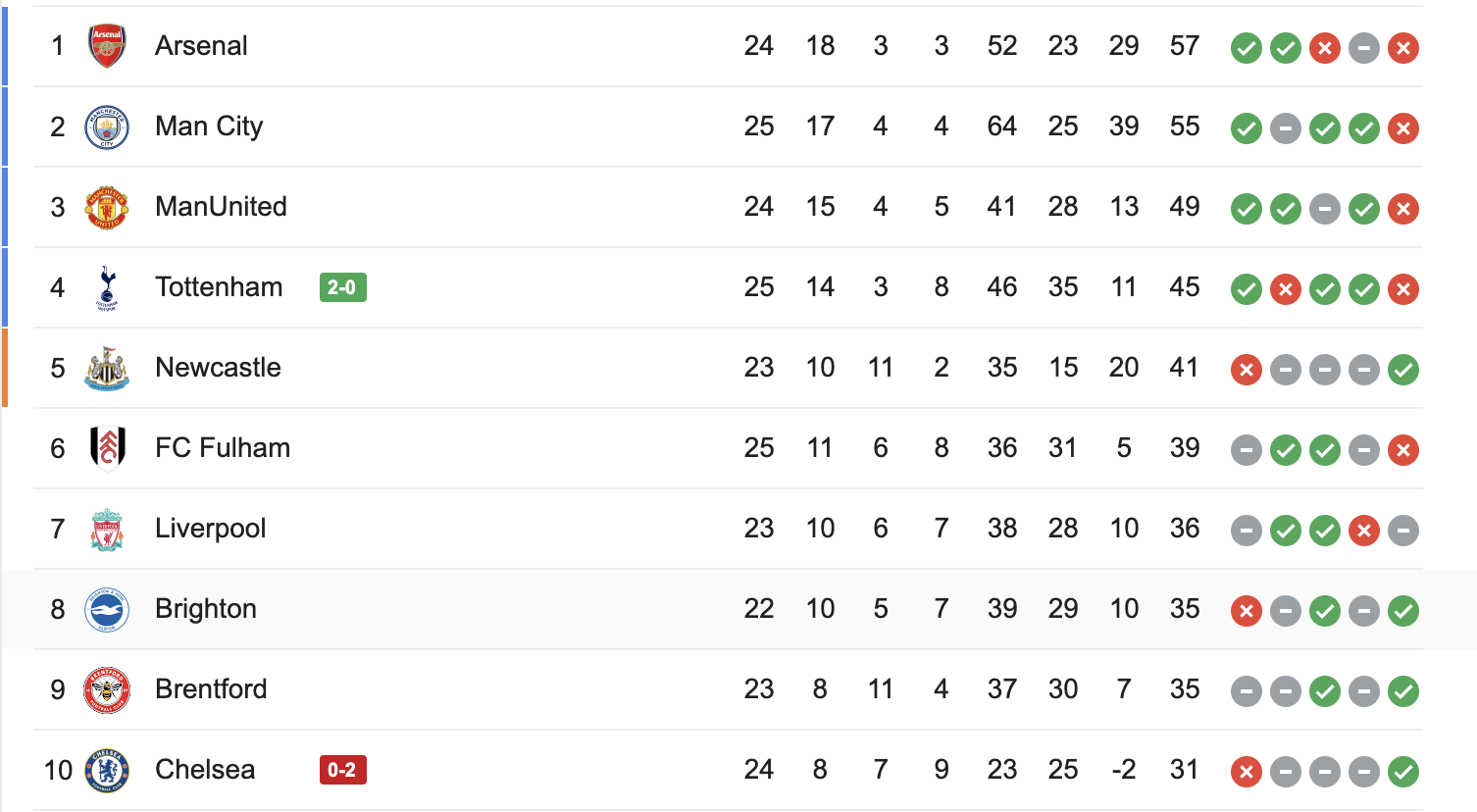The image size is (1477, 812).
Task: Open the FC Fulham team link
Action: [x=223, y=448]
